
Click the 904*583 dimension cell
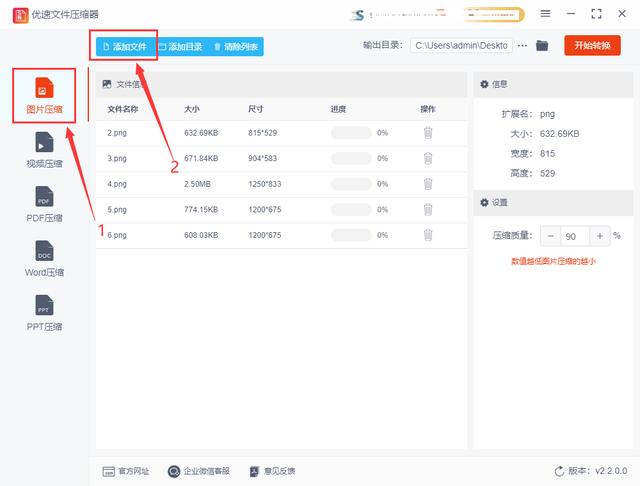(x=262, y=158)
